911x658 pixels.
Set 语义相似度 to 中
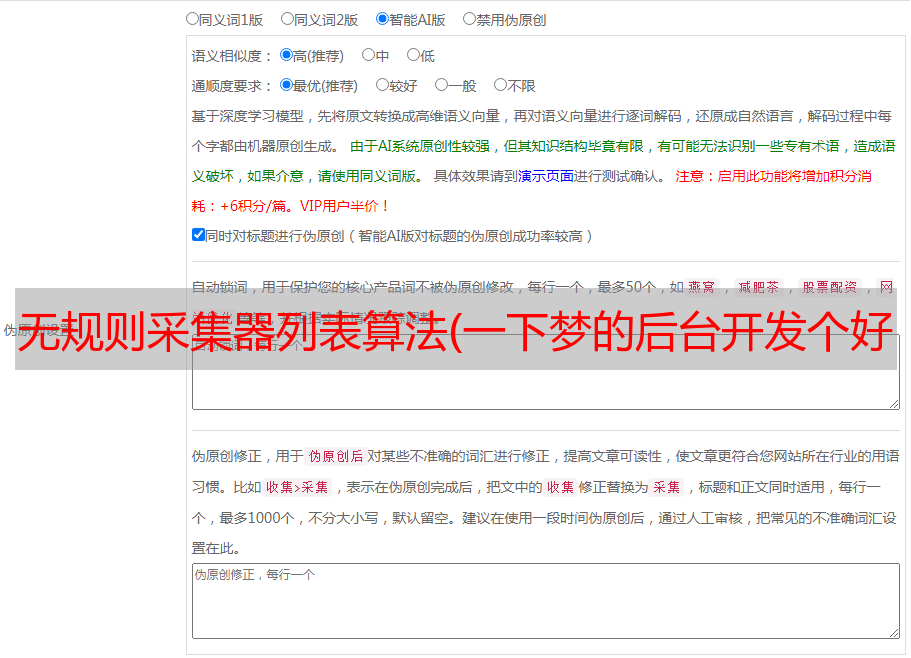click(368, 55)
